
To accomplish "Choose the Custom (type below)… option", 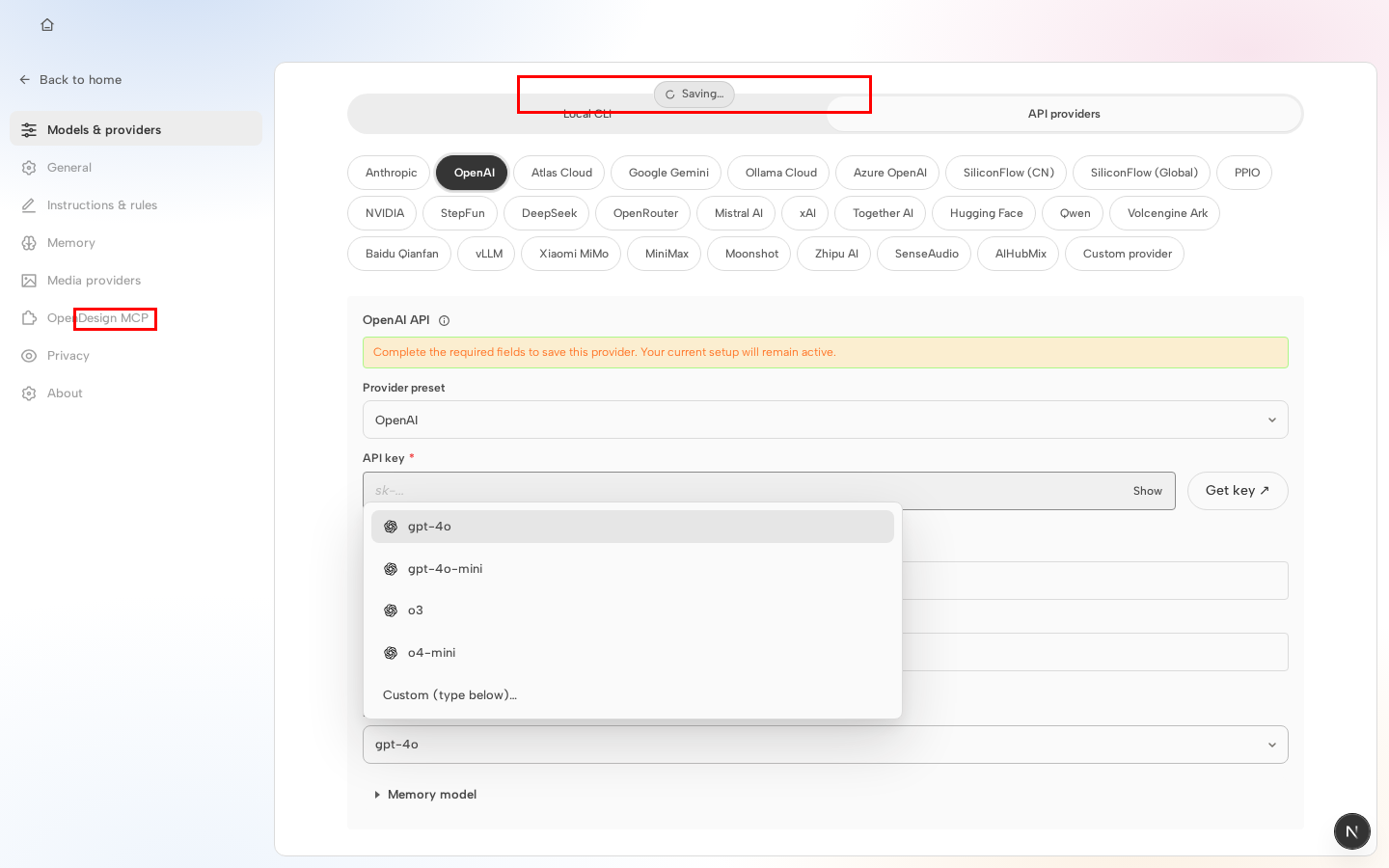I will click(633, 695).
